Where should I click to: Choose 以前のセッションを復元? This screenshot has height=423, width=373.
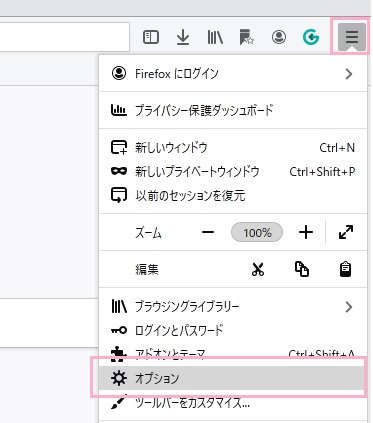pyautogui.click(x=233, y=195)
